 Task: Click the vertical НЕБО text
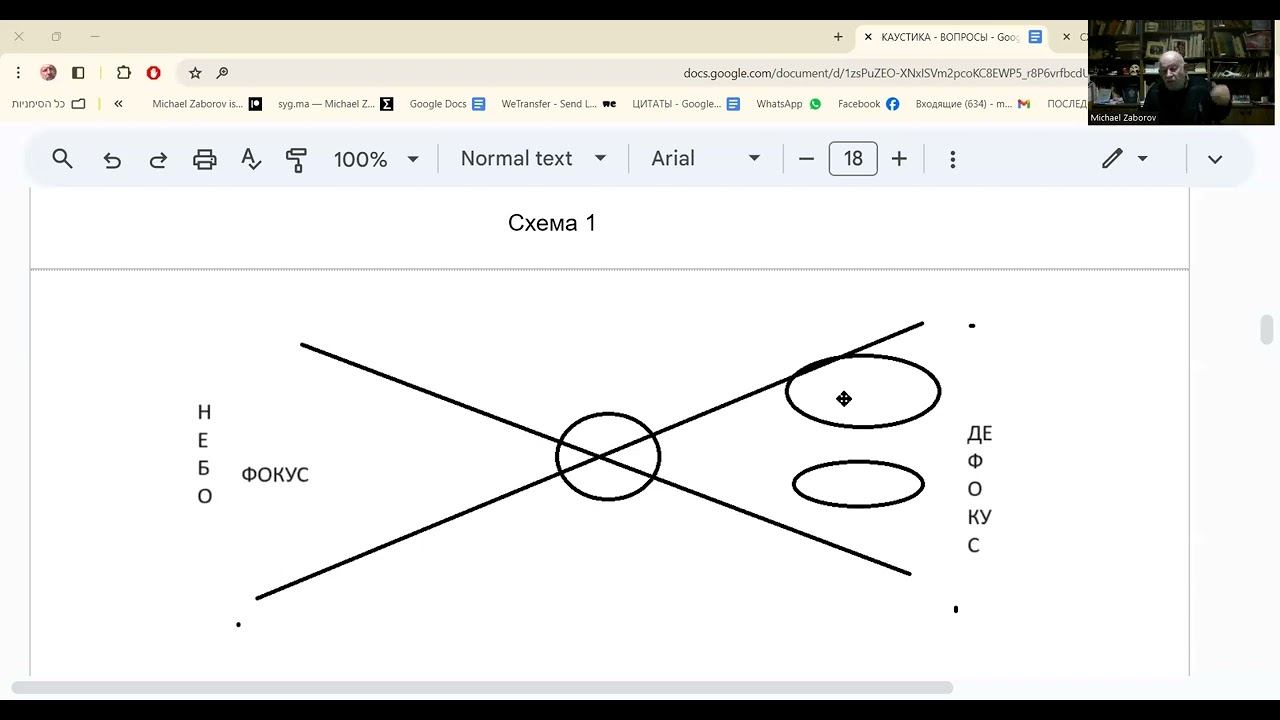click(204, 454)
